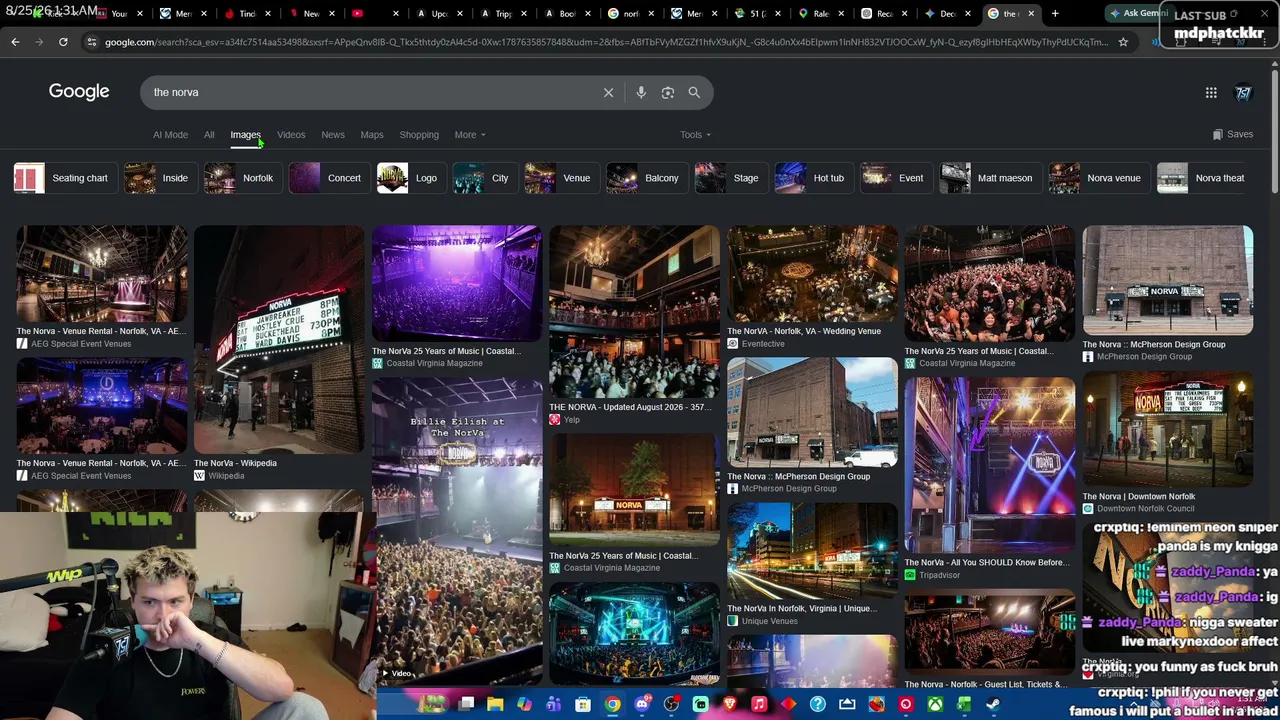1280x720 pixels.
Task: Open Excel from the taskbar
Action: click(964, 704)
